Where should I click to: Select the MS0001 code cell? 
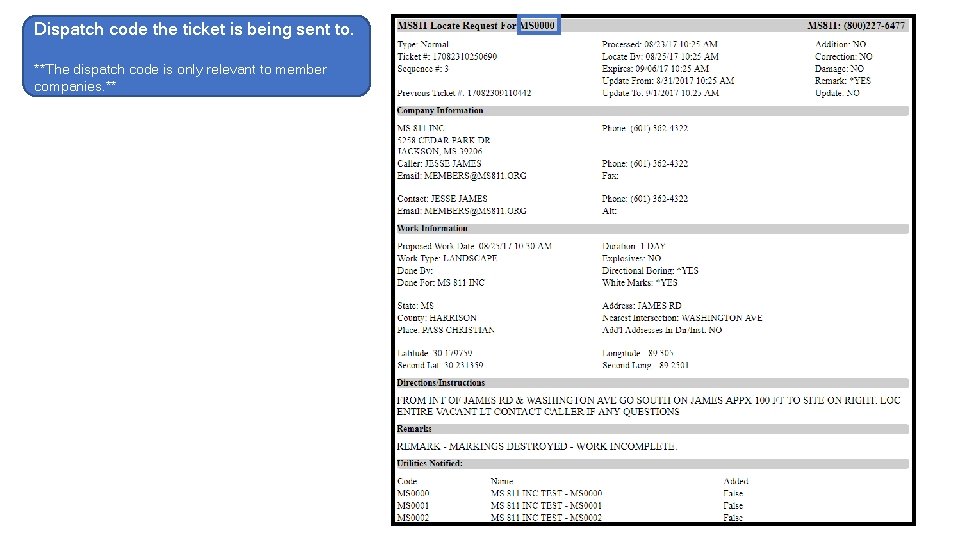pos(413,506)
